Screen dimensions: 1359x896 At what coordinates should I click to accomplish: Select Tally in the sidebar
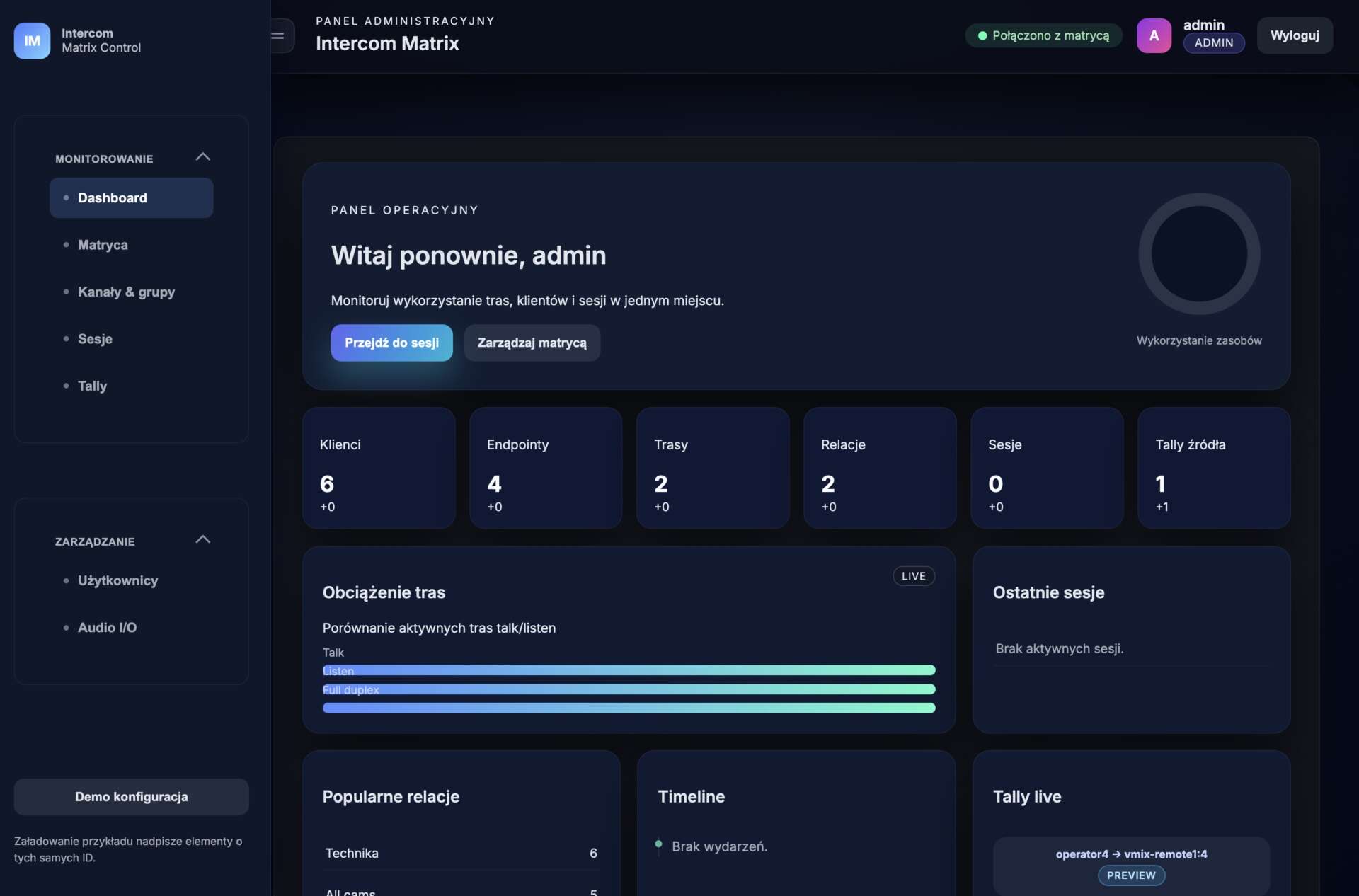click(92, 386)
